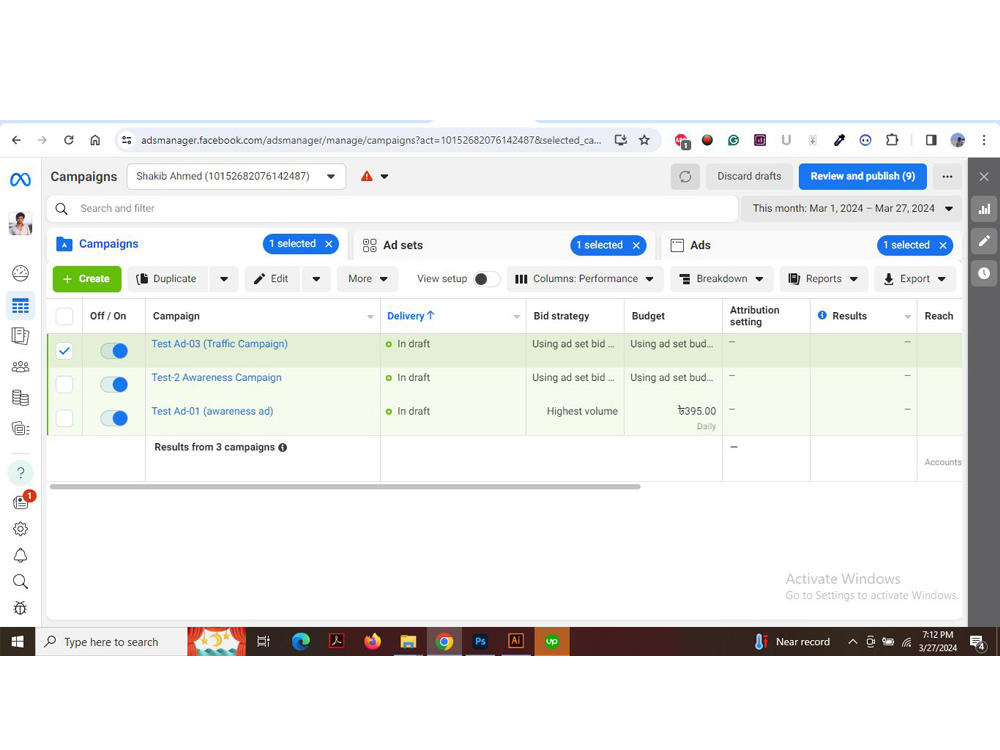Viewport: 1000px width, 750px height.
Task: Open Billing coins icon in sidebar
Action: (20, 398)
